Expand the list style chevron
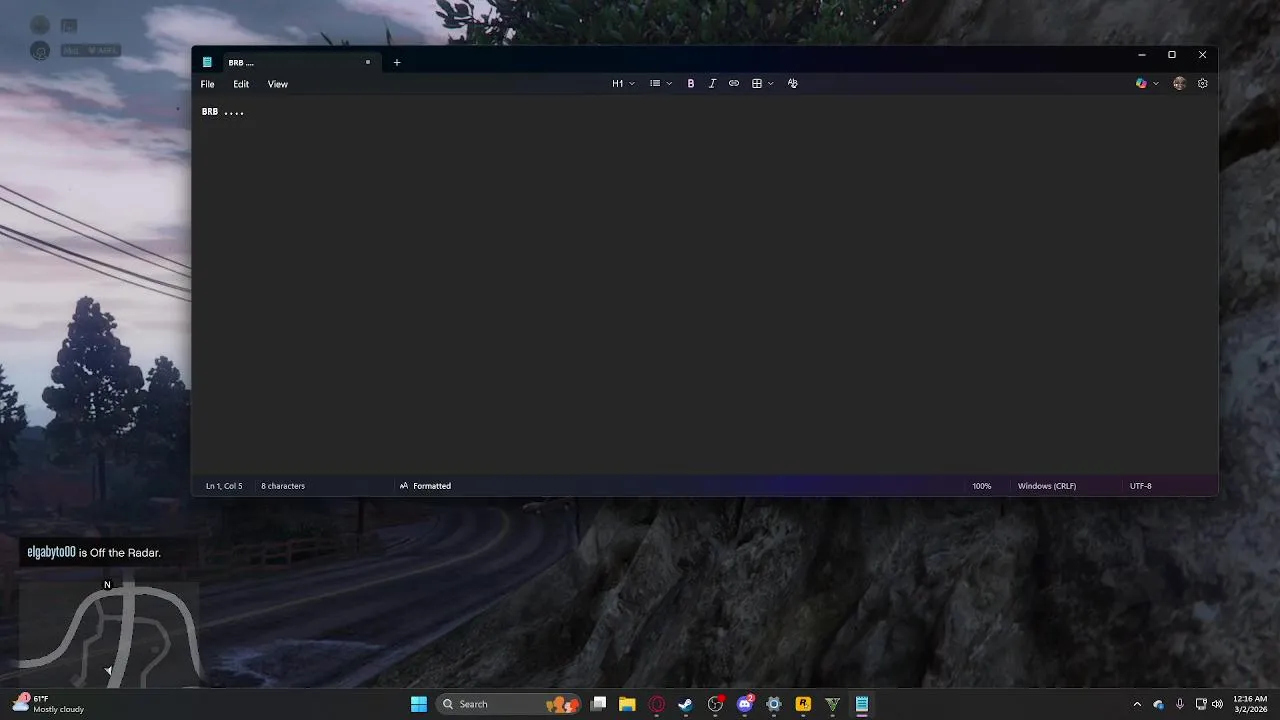Viewport: 1280px width, 720px height. pos(669,84)
